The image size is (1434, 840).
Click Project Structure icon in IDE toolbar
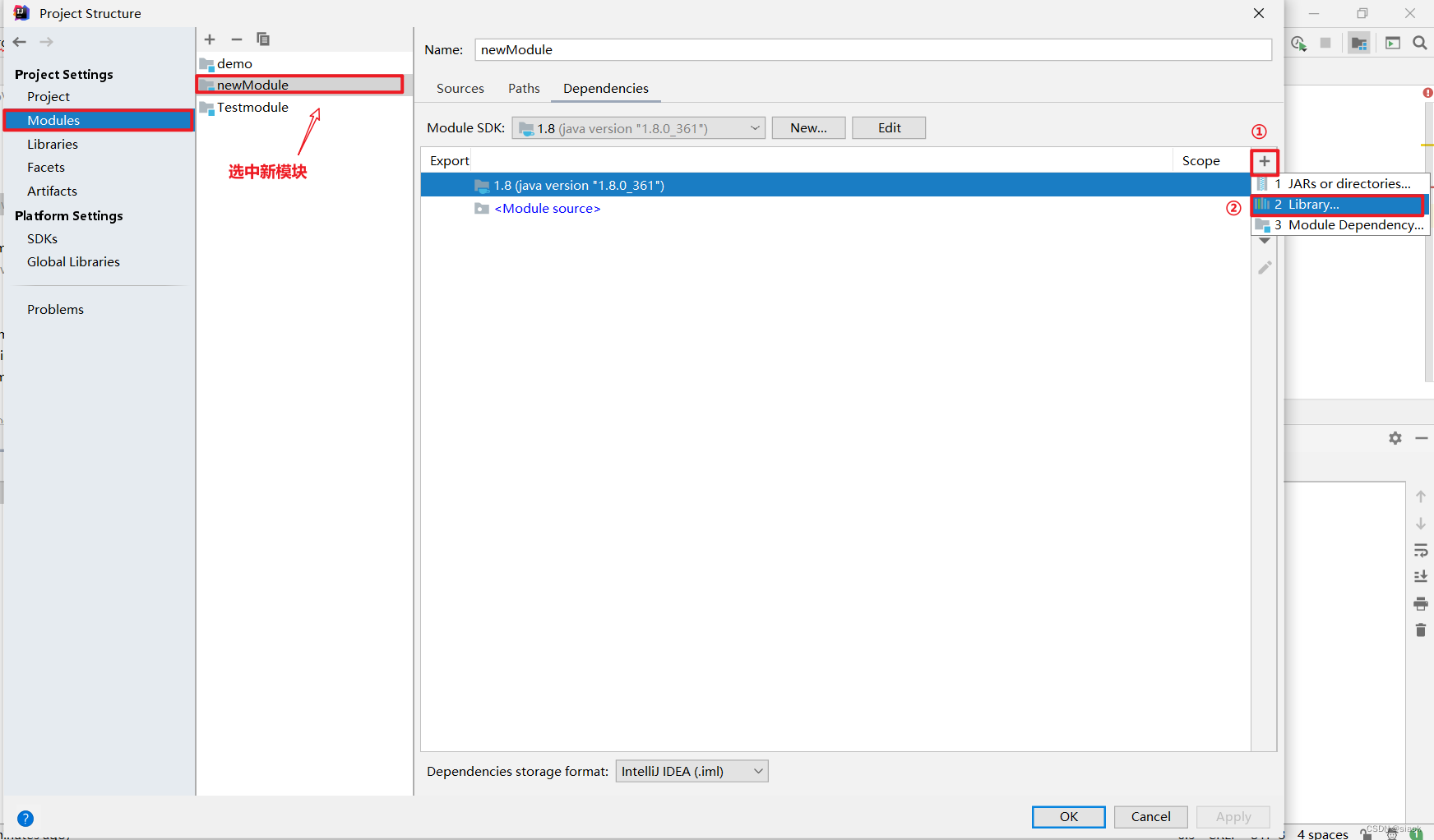1359,43
